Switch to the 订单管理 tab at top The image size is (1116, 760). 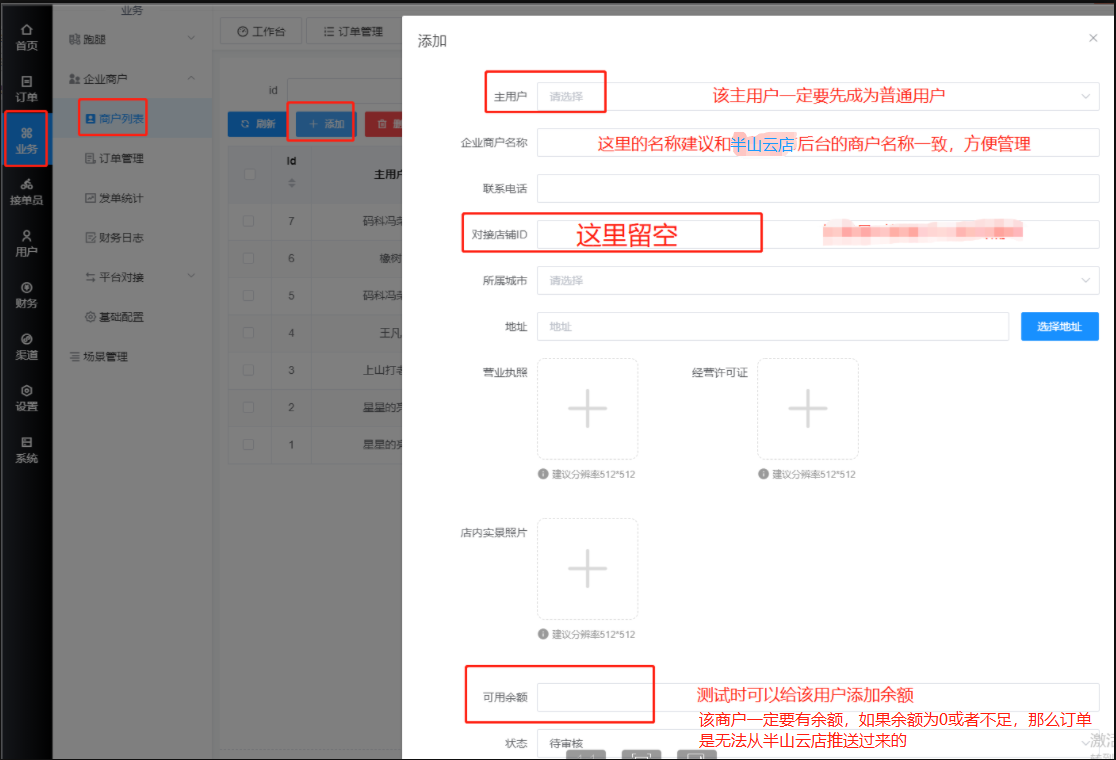tap(354, 31)
